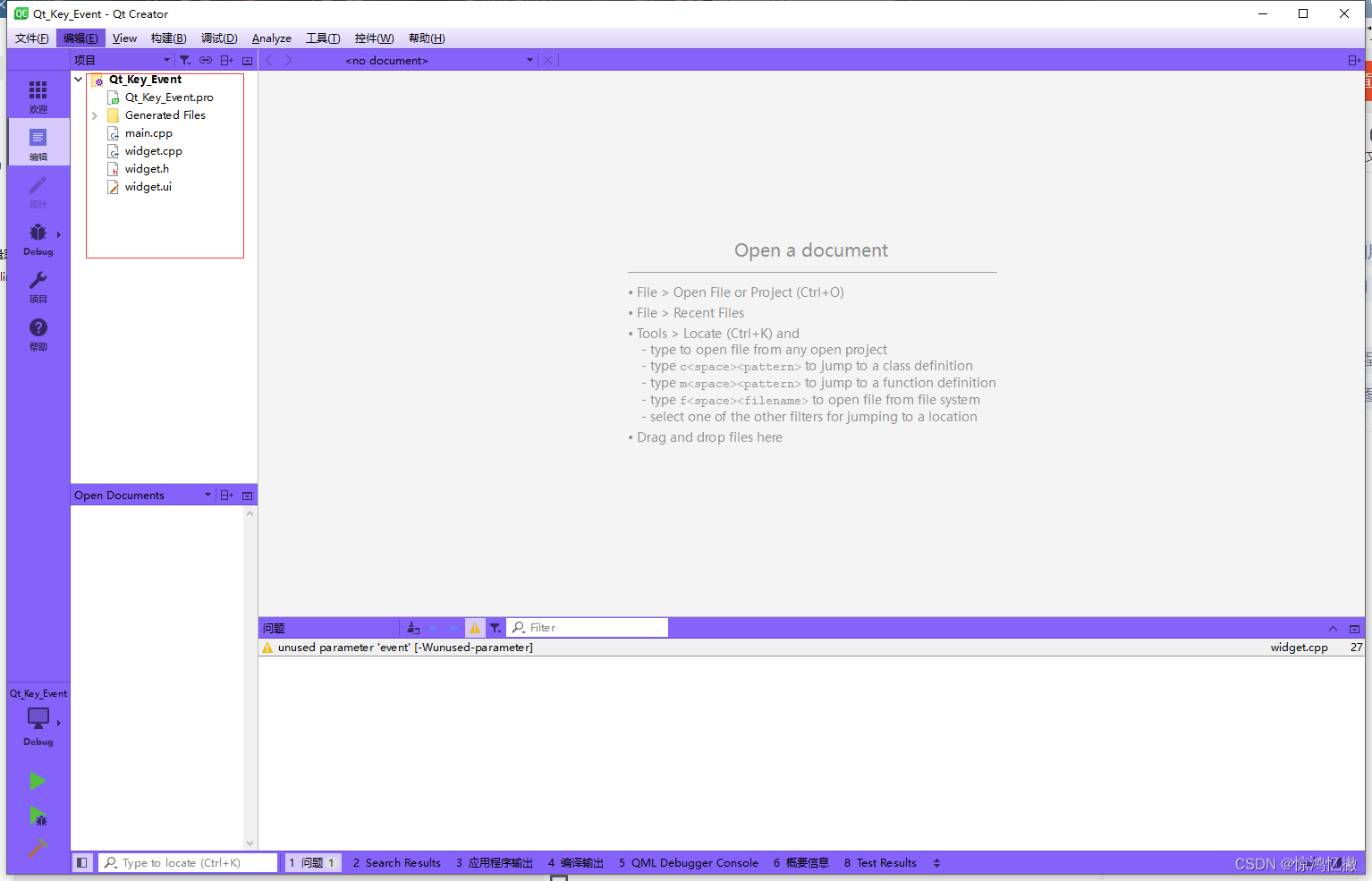
Task: Select widget.cpp in project tree
Action: coord(153,151)
